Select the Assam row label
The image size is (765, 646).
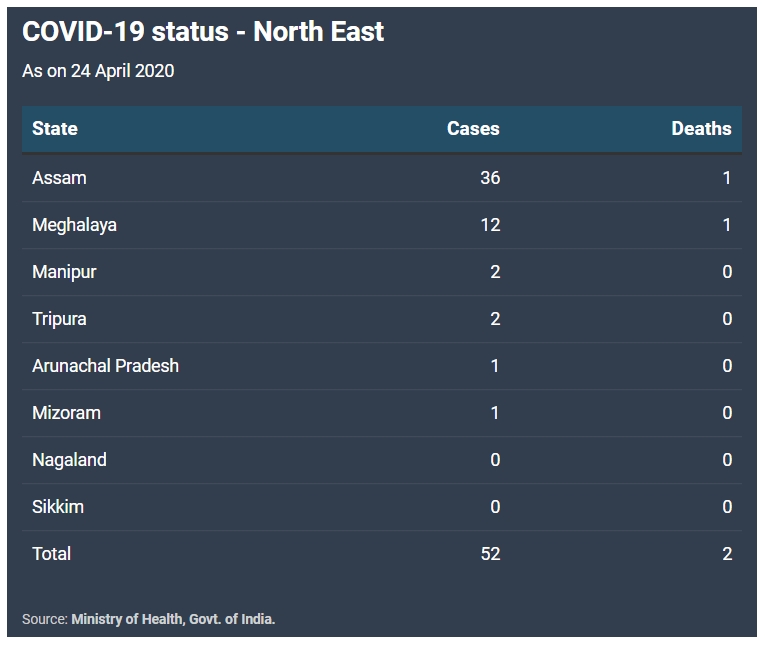click(59, 178)
